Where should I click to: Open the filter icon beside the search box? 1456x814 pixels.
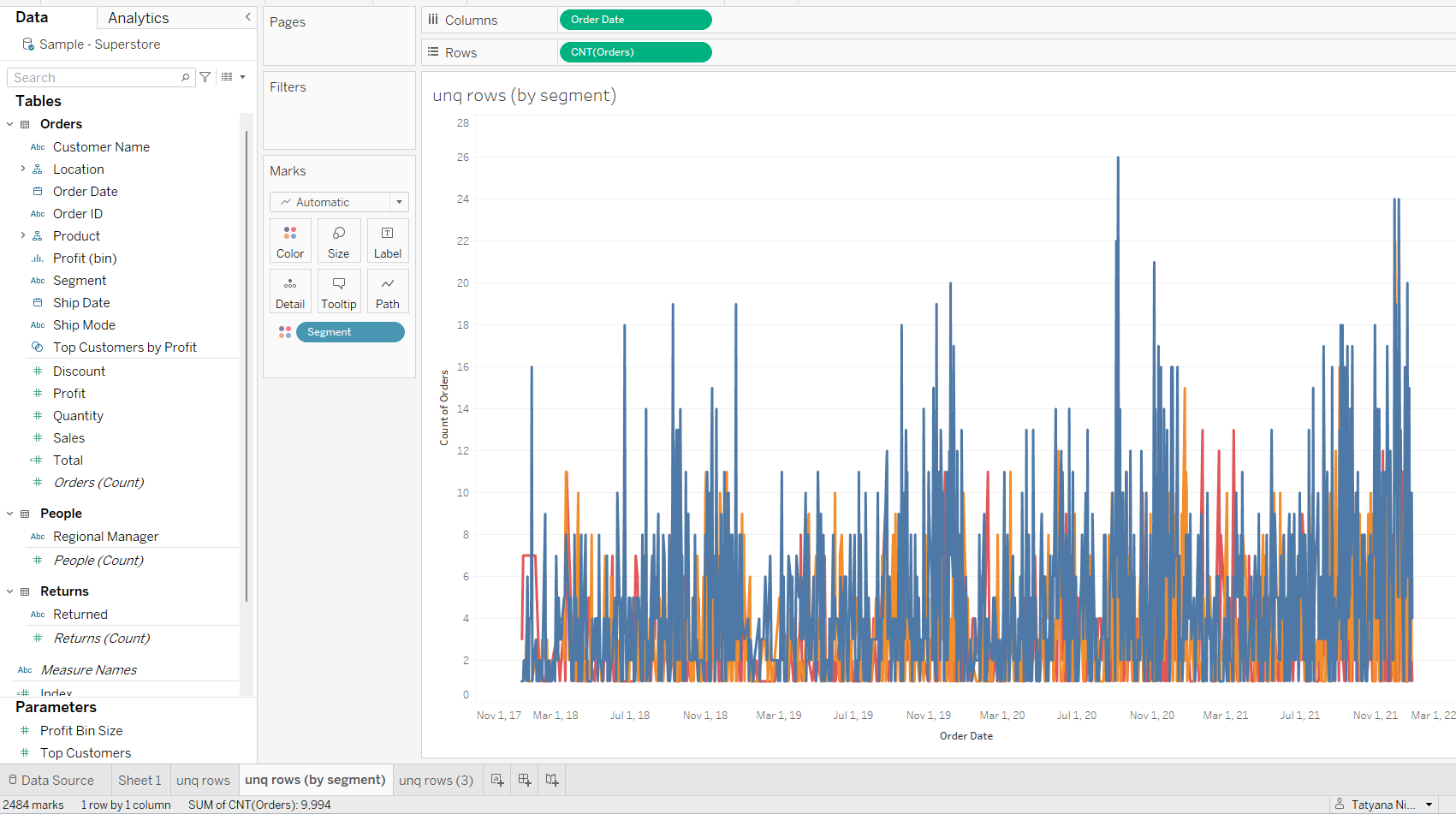205,77
